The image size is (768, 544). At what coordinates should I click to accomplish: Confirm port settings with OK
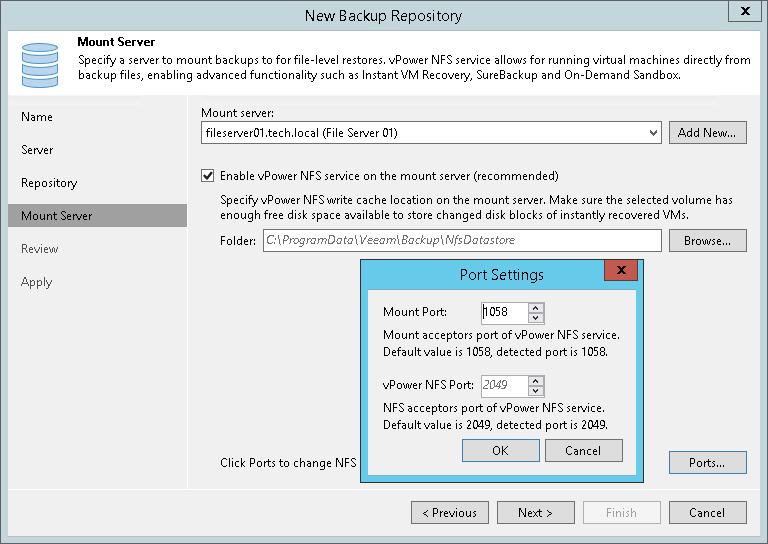pos(500,451)
